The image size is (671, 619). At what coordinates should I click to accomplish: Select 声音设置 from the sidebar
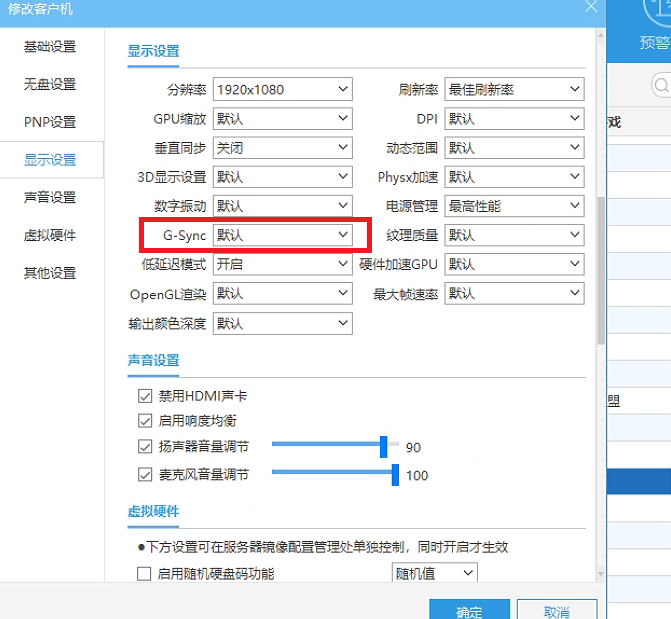coord(50,198)
